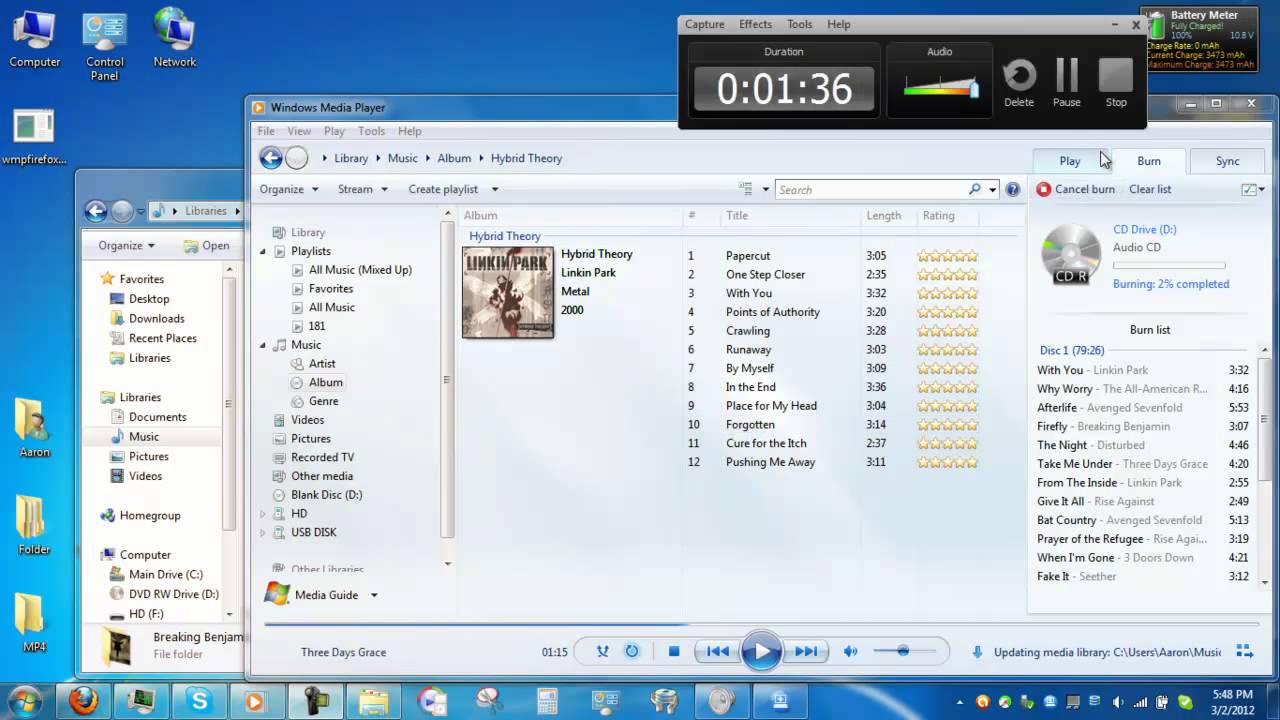The width and height of the screenshot is (1280, 720).
Task: Click Create playlist button
Action: 443,189
